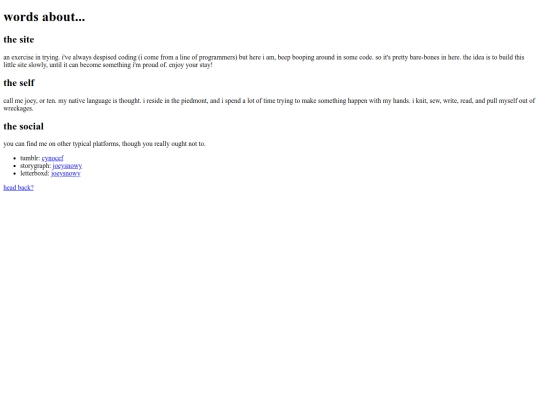Follow the 'head back?' link
540x405 pixels.
click(x=19, y=187)
